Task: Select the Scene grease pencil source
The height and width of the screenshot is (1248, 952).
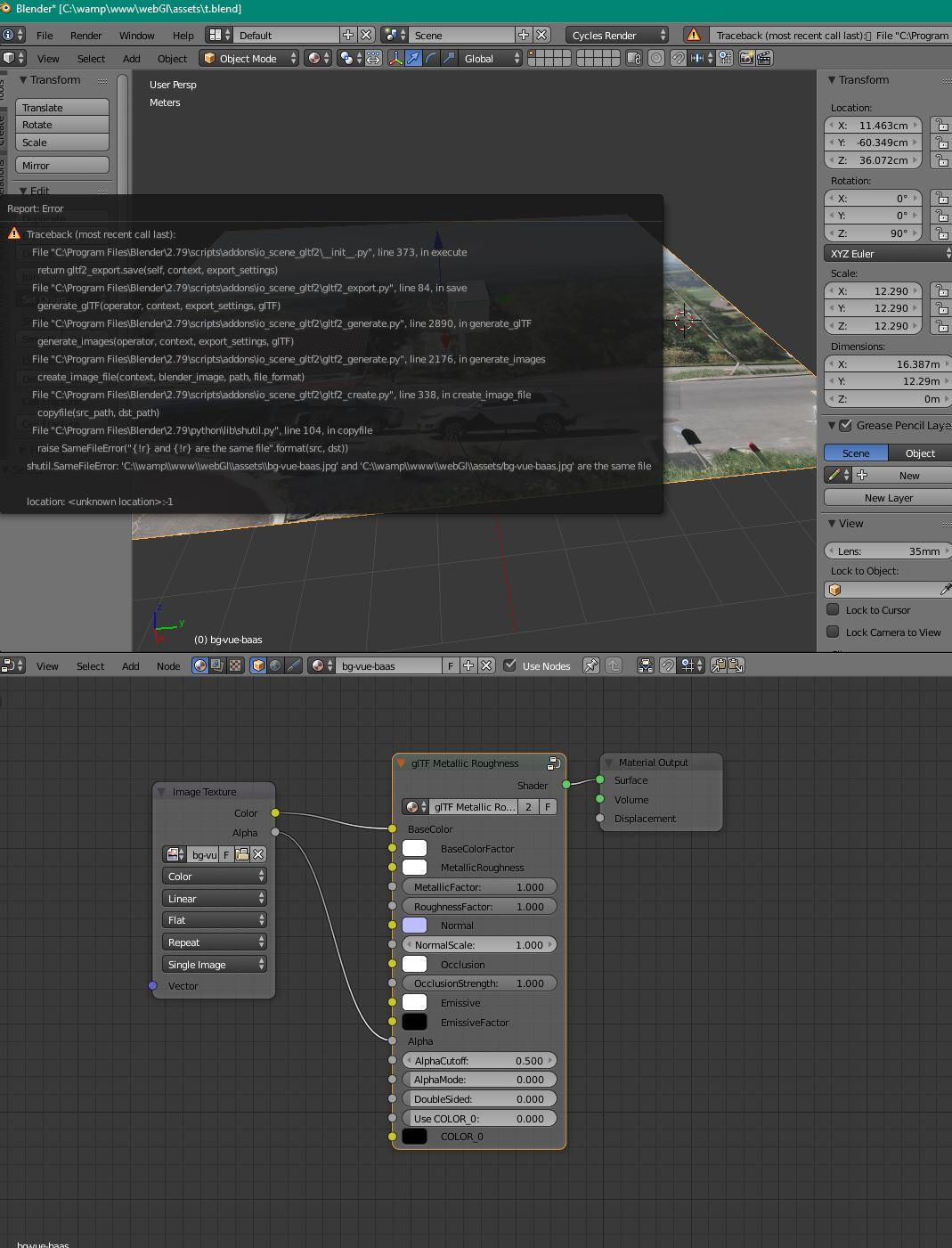Action: point(856,453)
